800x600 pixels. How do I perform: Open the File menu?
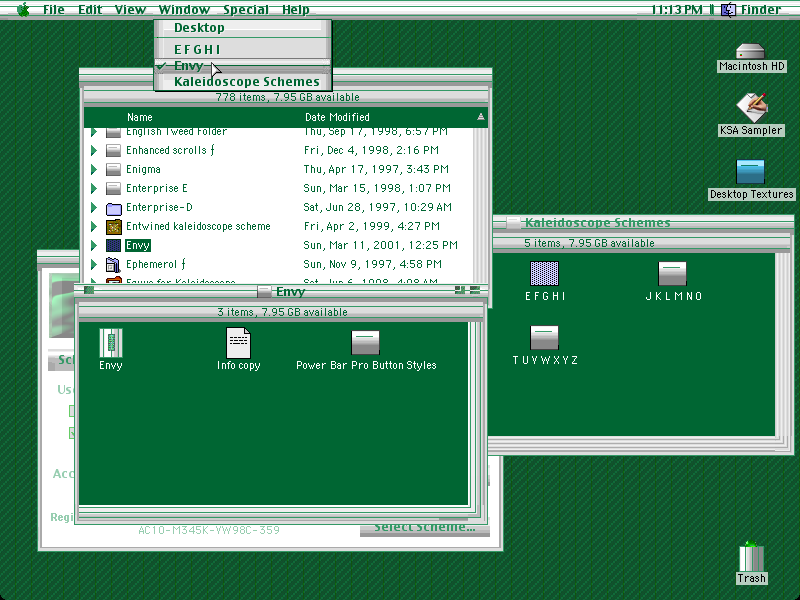coord(54,9)
